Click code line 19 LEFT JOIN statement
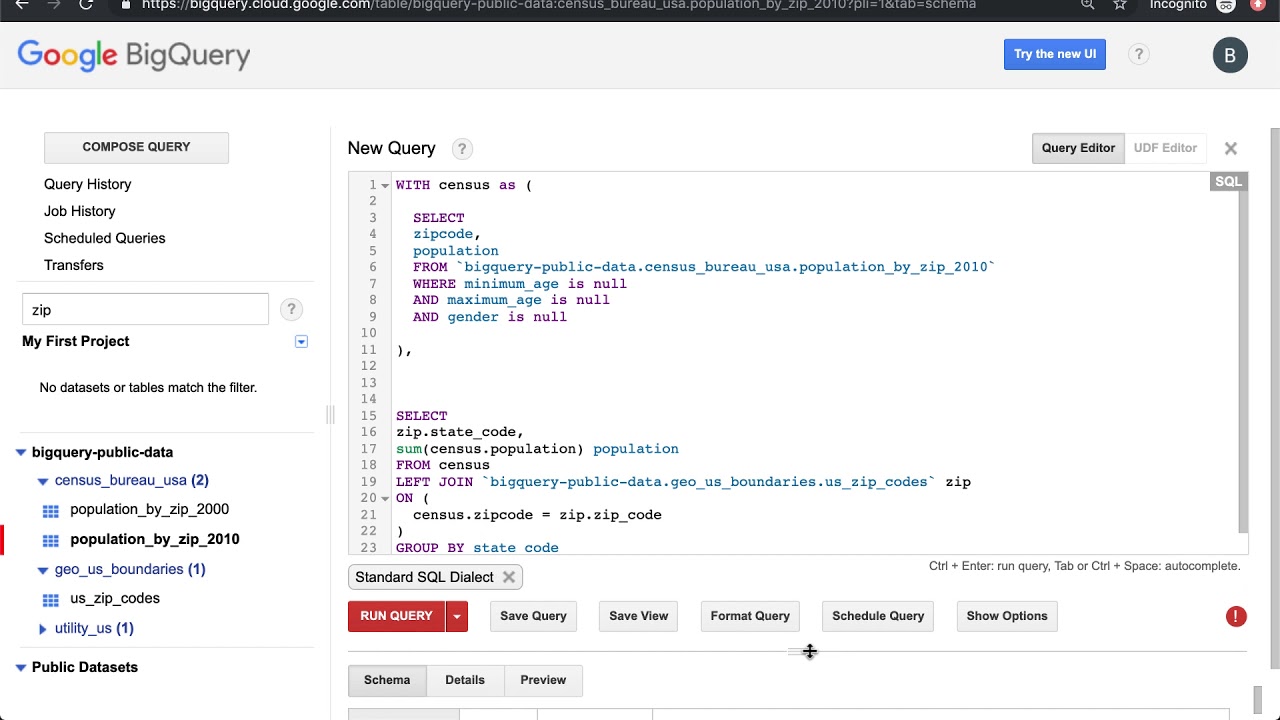The image size is (1280, 720). [x=683, y=482]
